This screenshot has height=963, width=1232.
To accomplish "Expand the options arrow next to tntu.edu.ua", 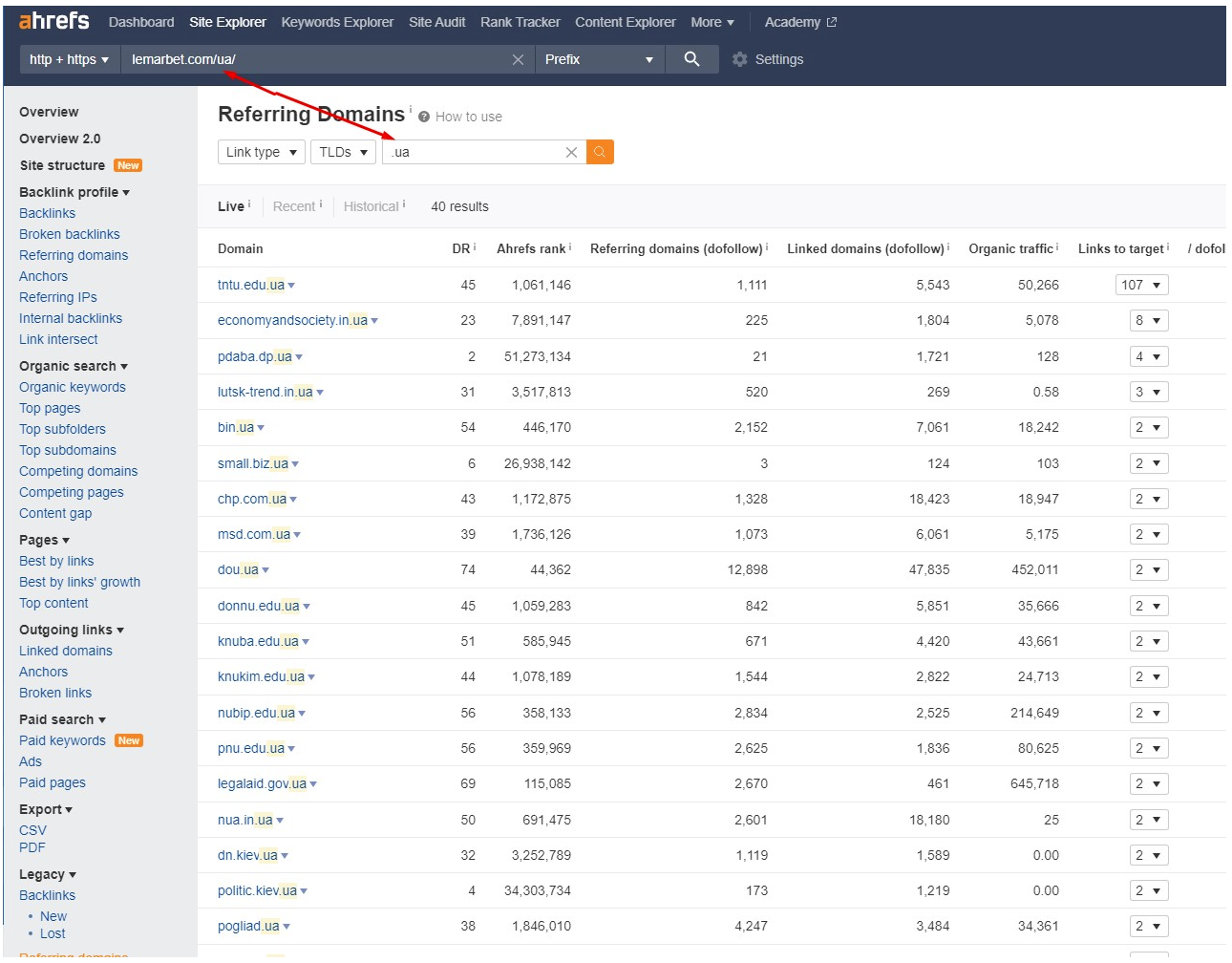I will pos(293,285).
